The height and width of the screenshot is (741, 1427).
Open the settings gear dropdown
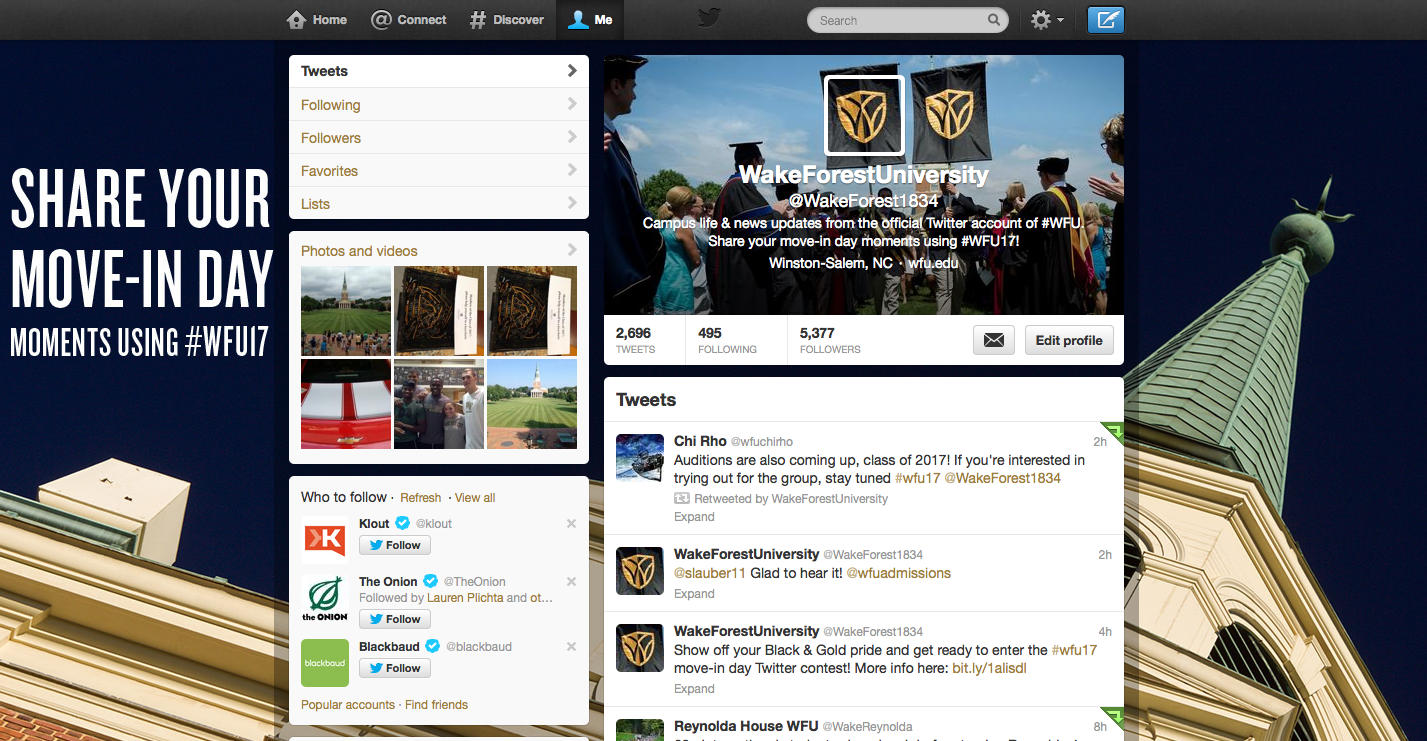pyautogui.click(x=1046, y=20)
